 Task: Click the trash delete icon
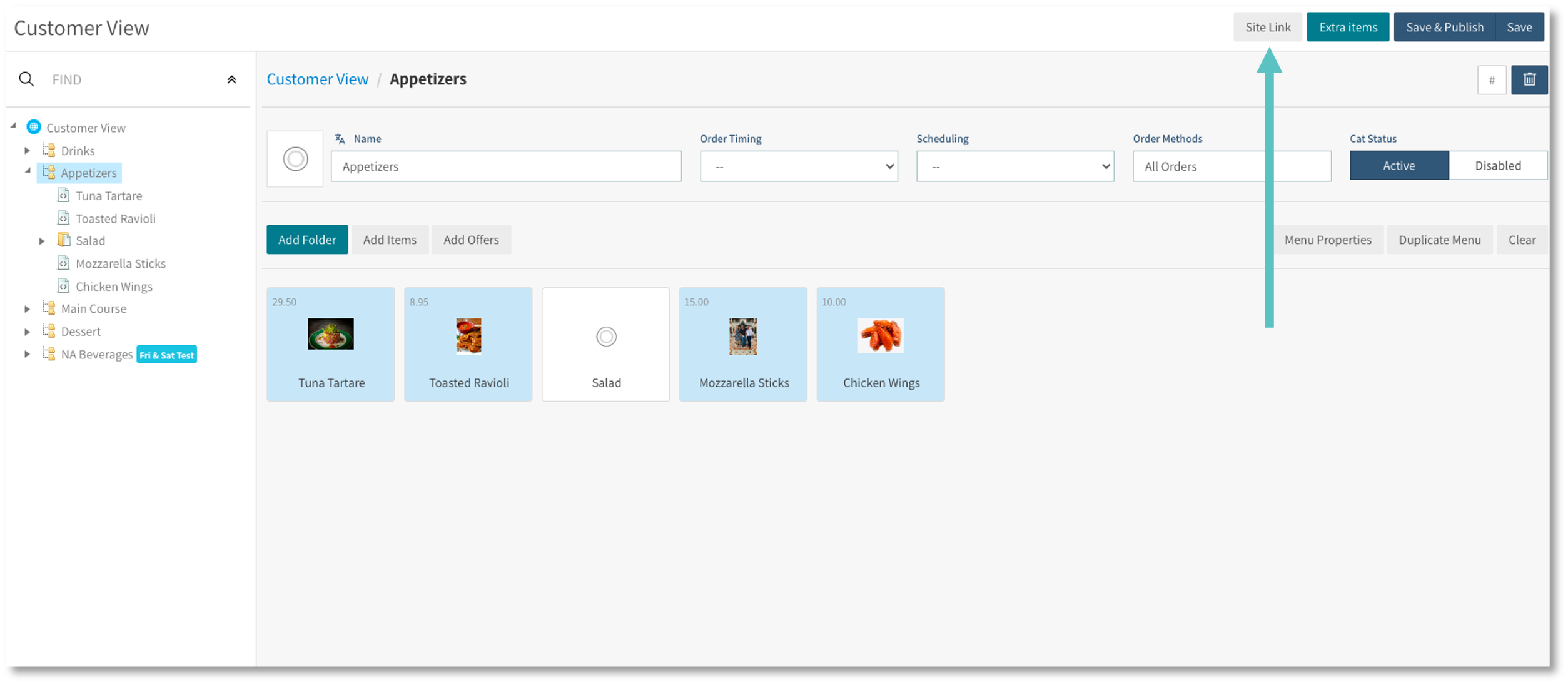pyautogui.click(x=1529, y=79)
